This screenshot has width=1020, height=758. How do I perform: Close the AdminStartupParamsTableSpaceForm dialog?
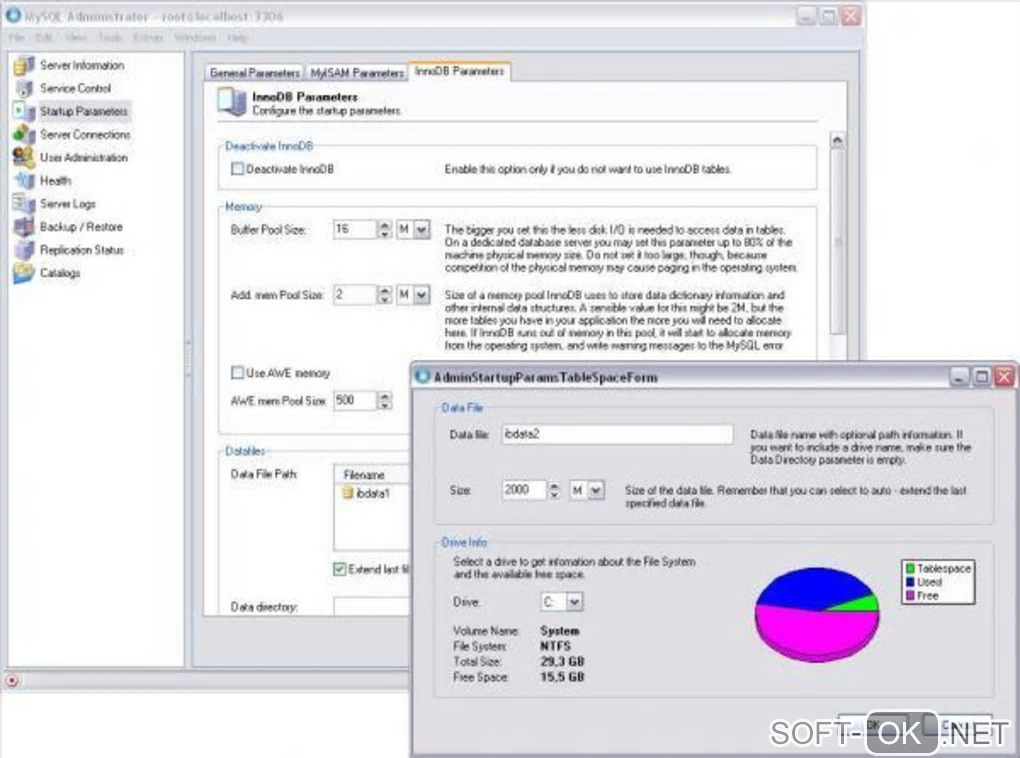coord(1005,377)
